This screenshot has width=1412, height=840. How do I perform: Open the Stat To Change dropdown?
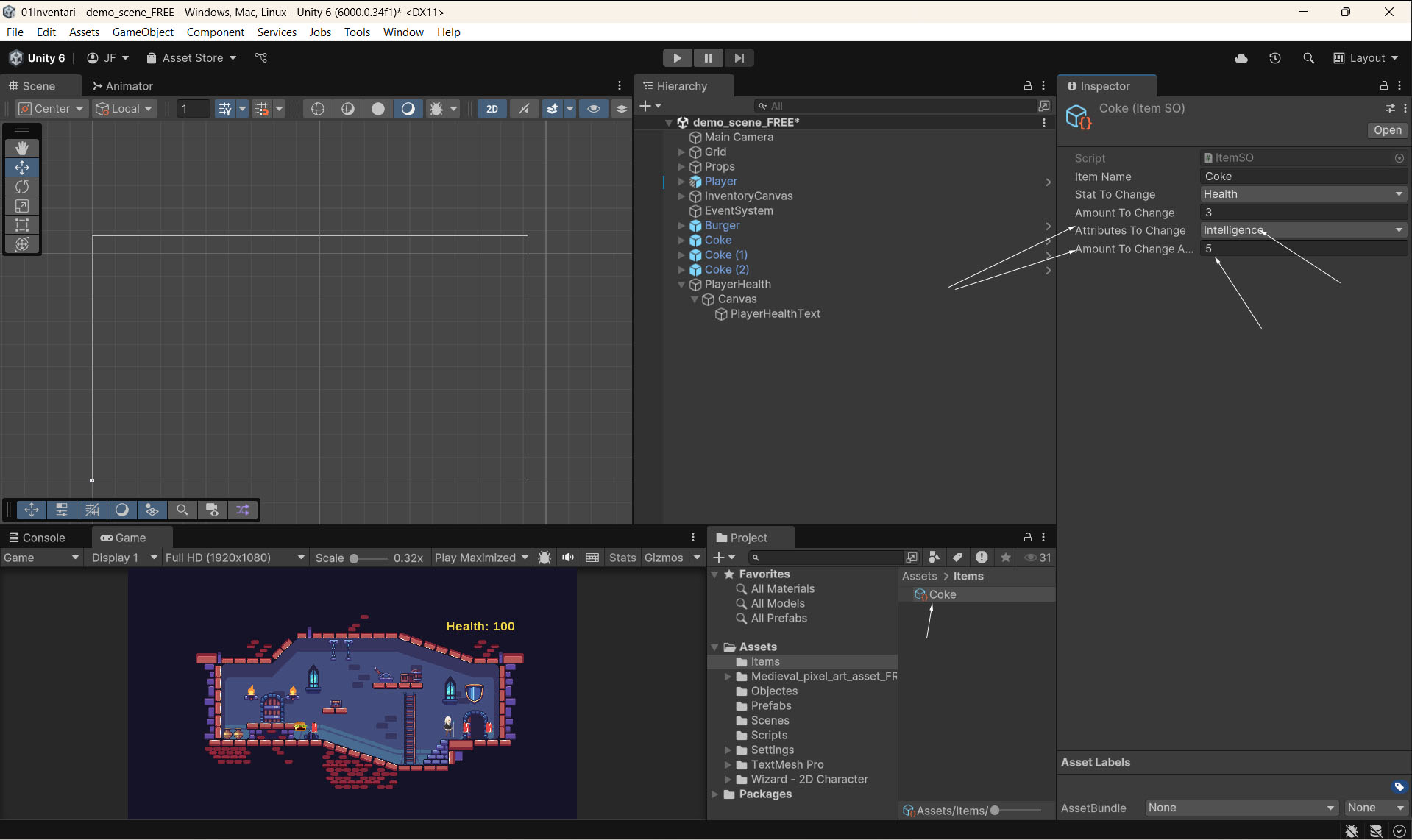coord(1303,194)
